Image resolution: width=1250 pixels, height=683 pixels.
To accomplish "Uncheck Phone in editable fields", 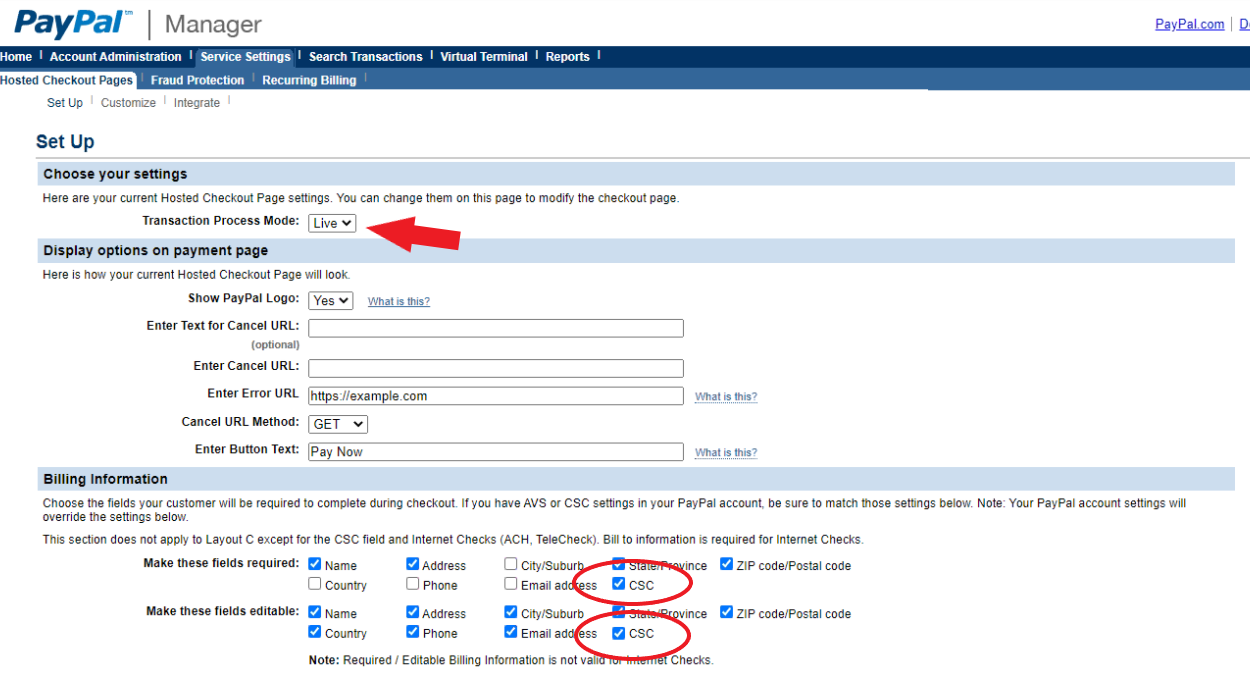I will (x=413, y=632).
